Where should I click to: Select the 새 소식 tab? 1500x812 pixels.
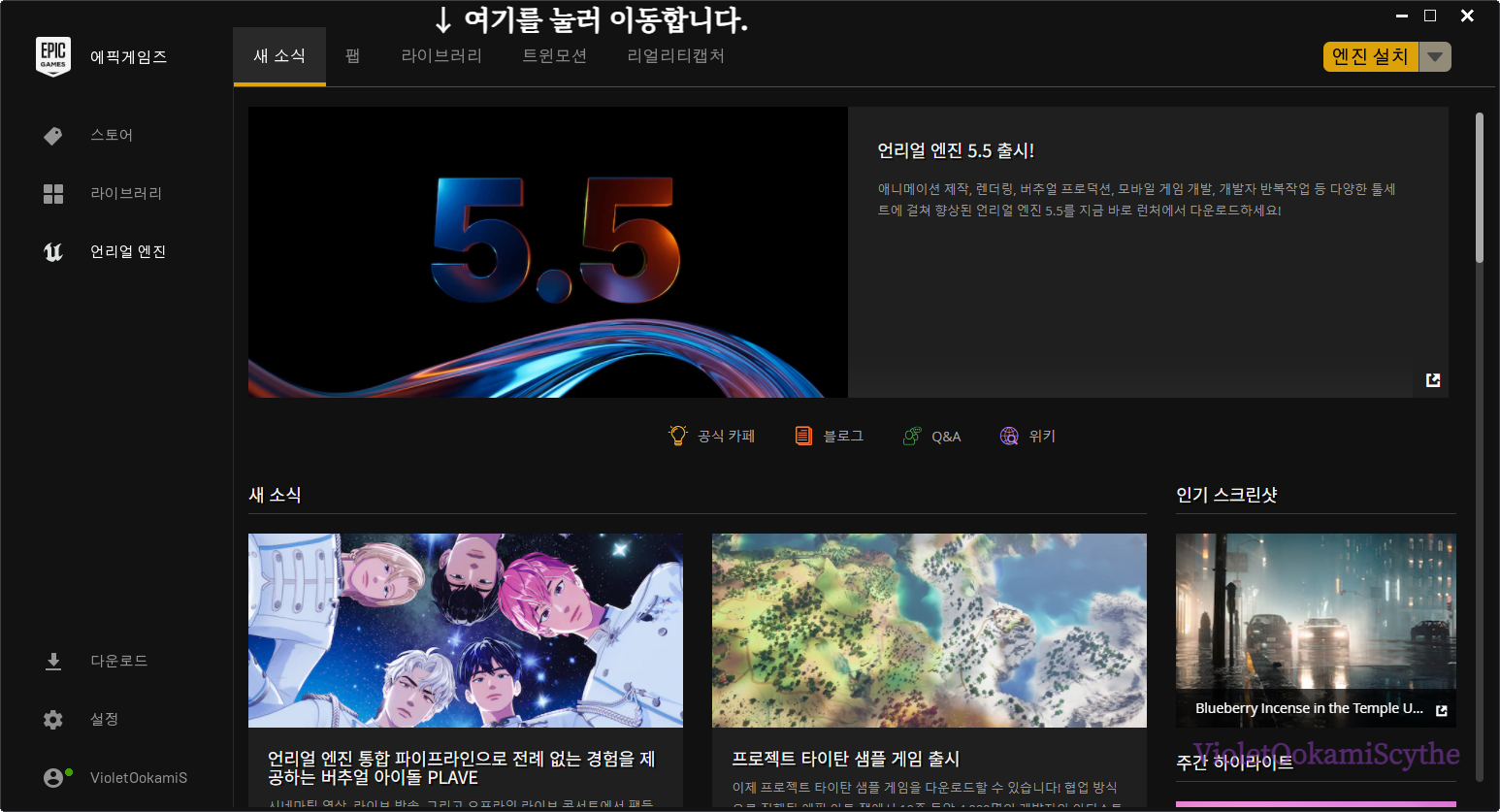coord(279,56)
